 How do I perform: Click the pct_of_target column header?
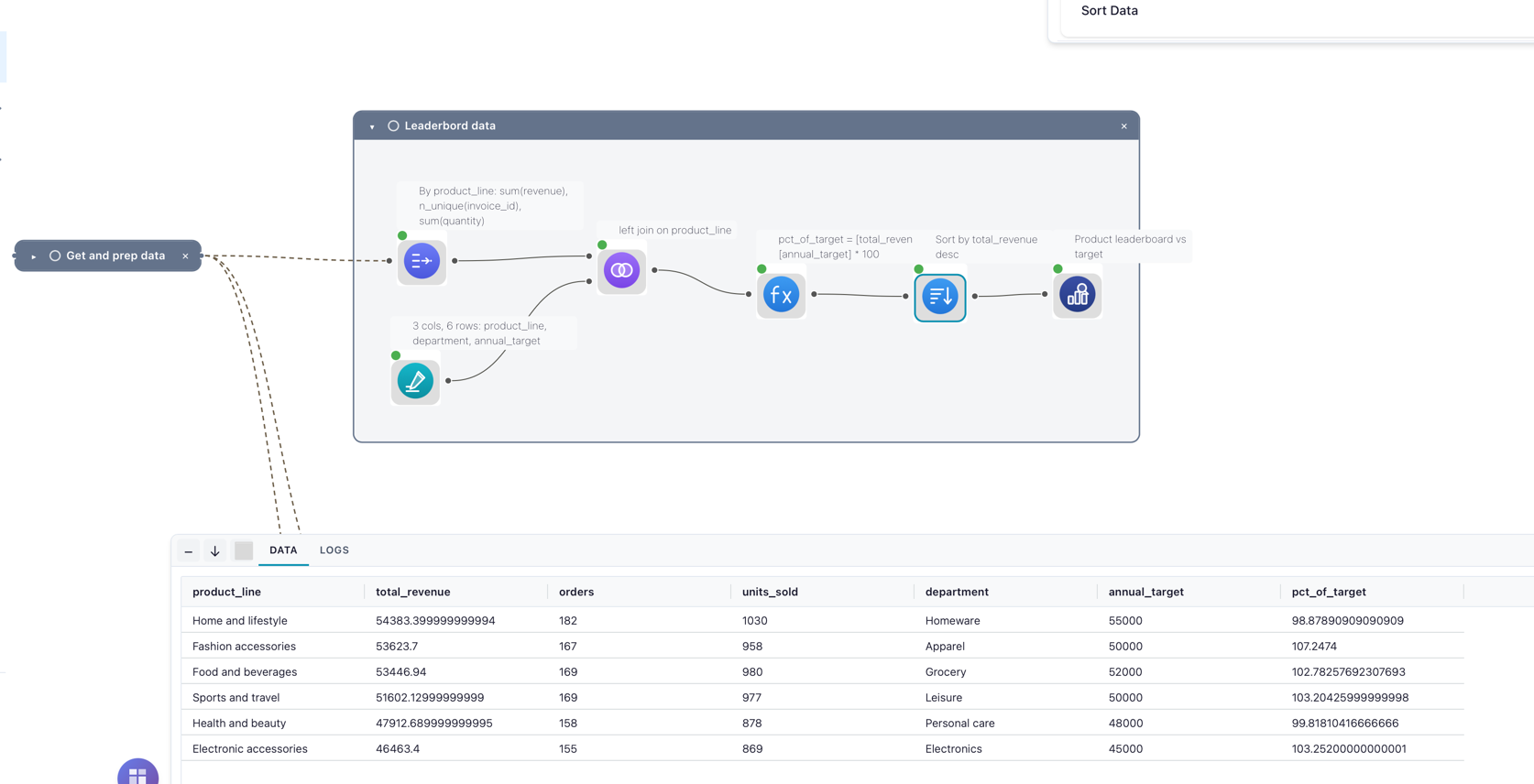(1329, 592)
